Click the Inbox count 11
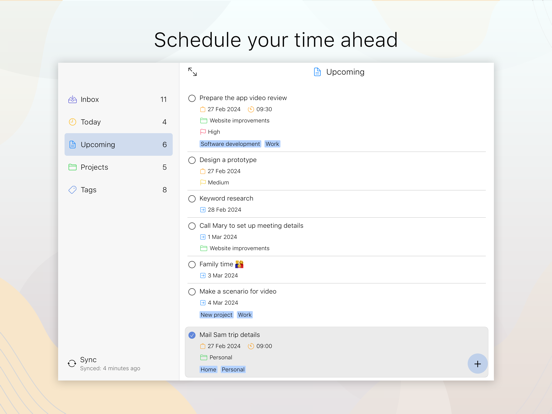552x414 pixels. pyautogui.click(x=164, y=99)
